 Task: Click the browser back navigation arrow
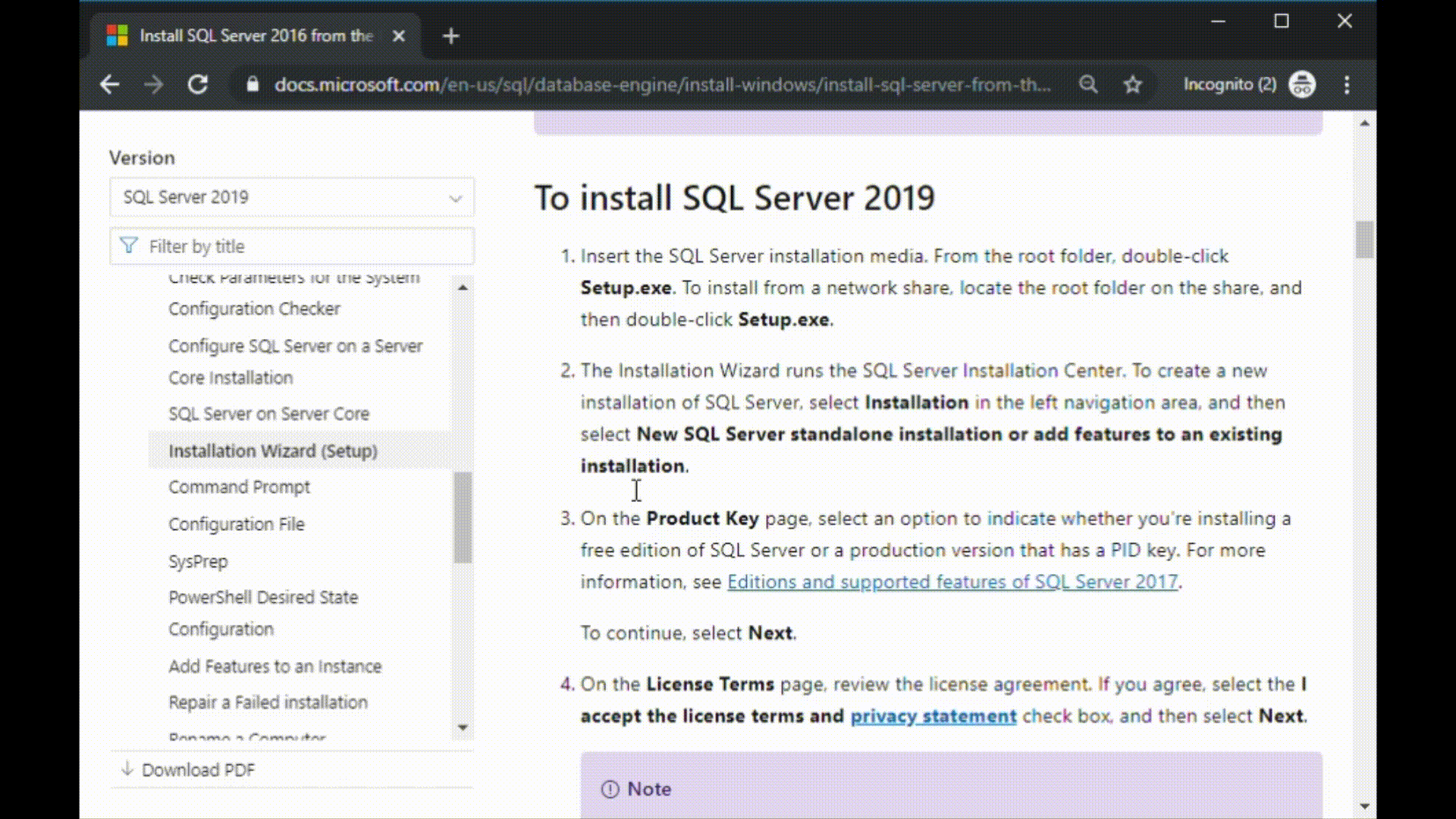[x=111, y=84]
